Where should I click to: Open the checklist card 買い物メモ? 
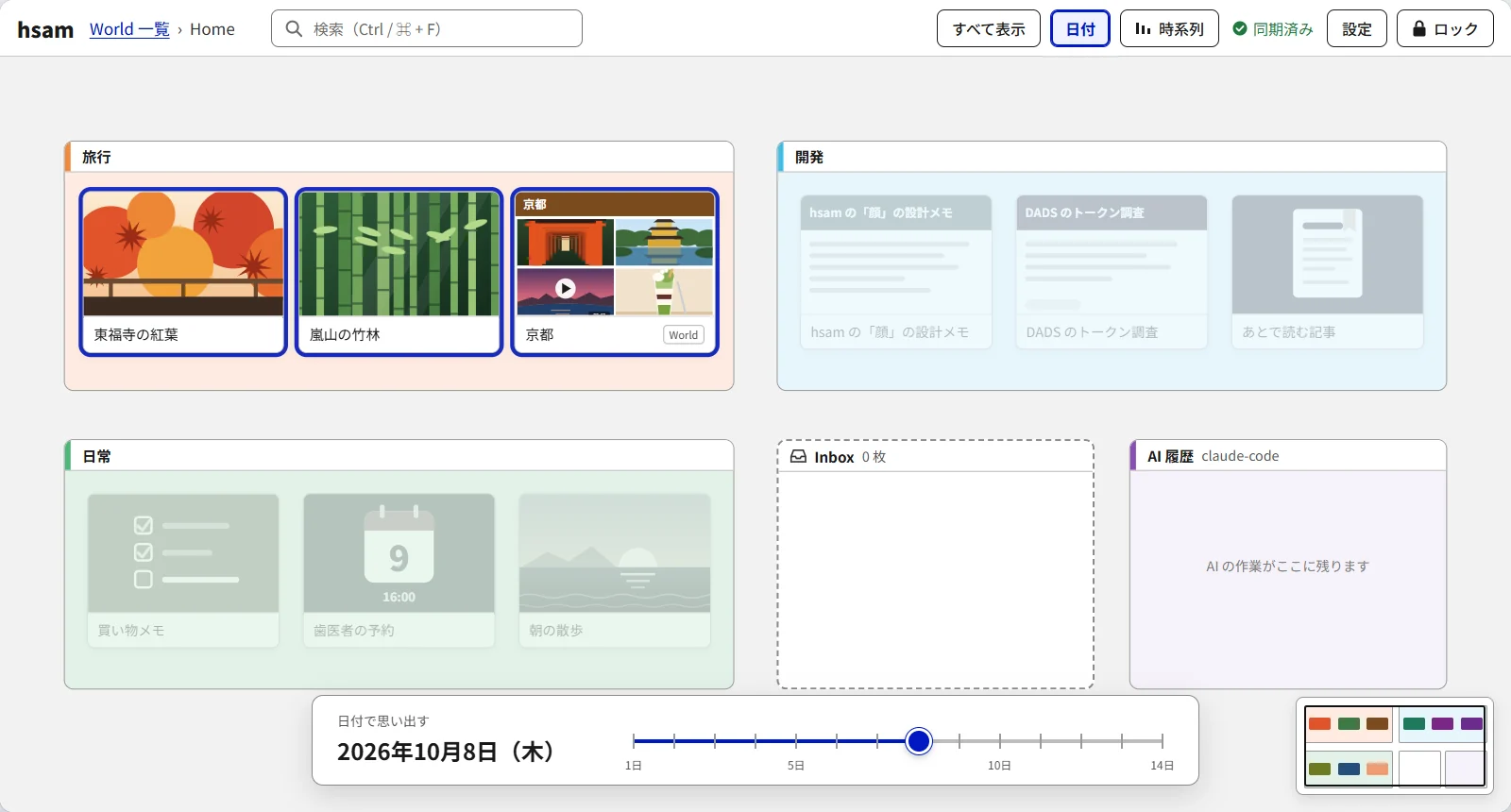pos(183,570)
